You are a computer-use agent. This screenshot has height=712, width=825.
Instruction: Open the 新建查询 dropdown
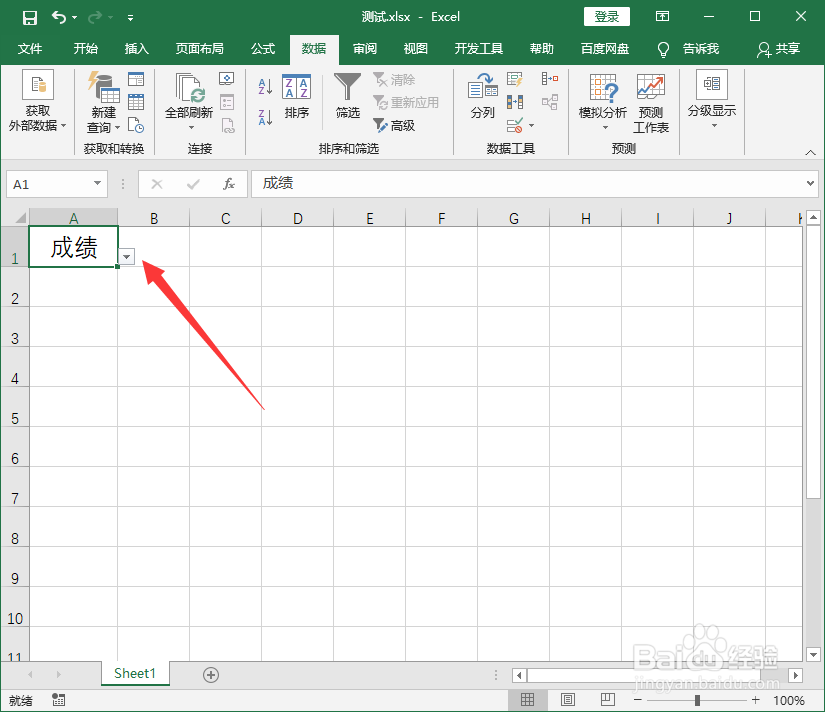pos(103,103)
